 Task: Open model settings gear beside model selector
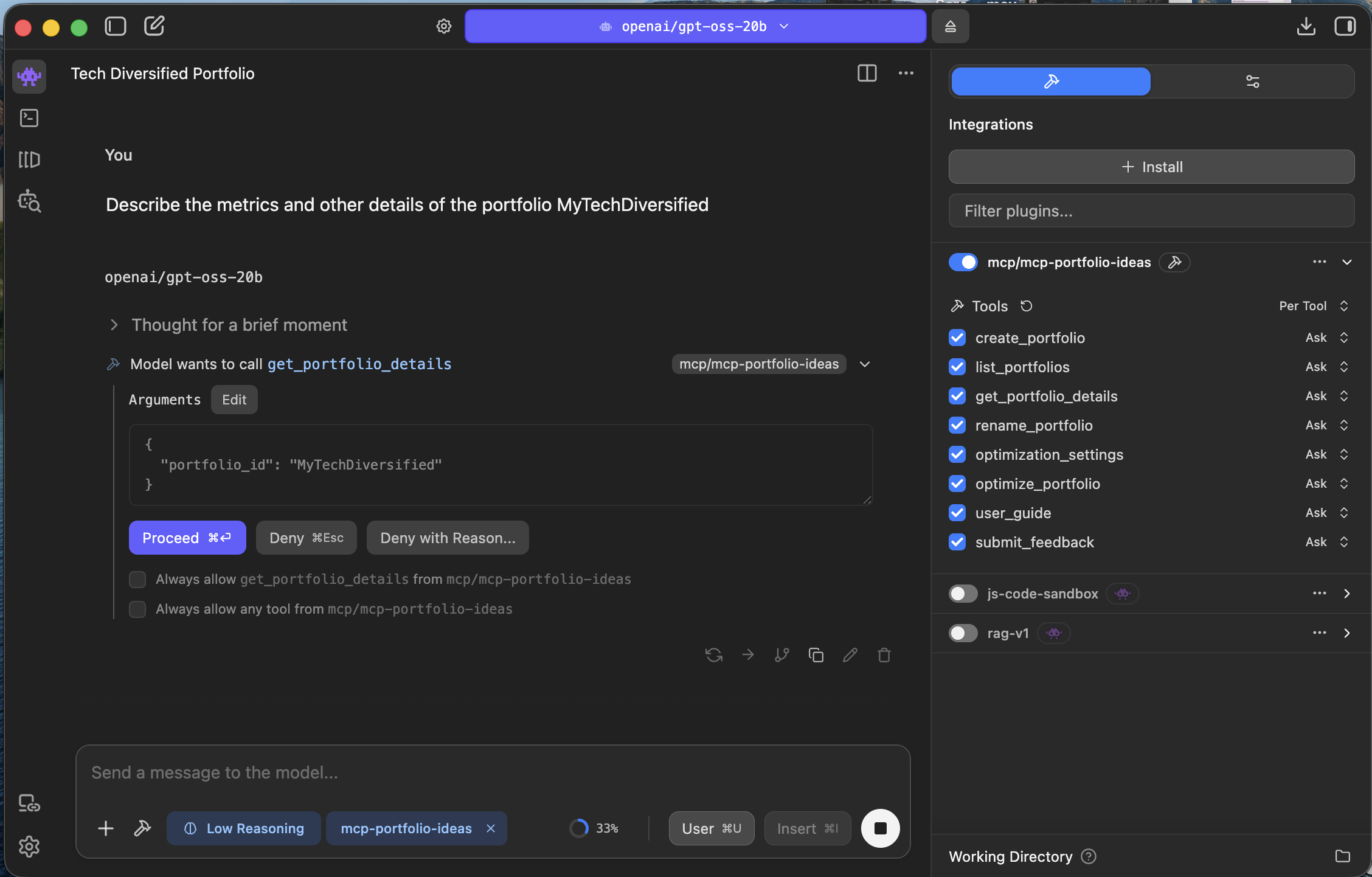(444, 26)
